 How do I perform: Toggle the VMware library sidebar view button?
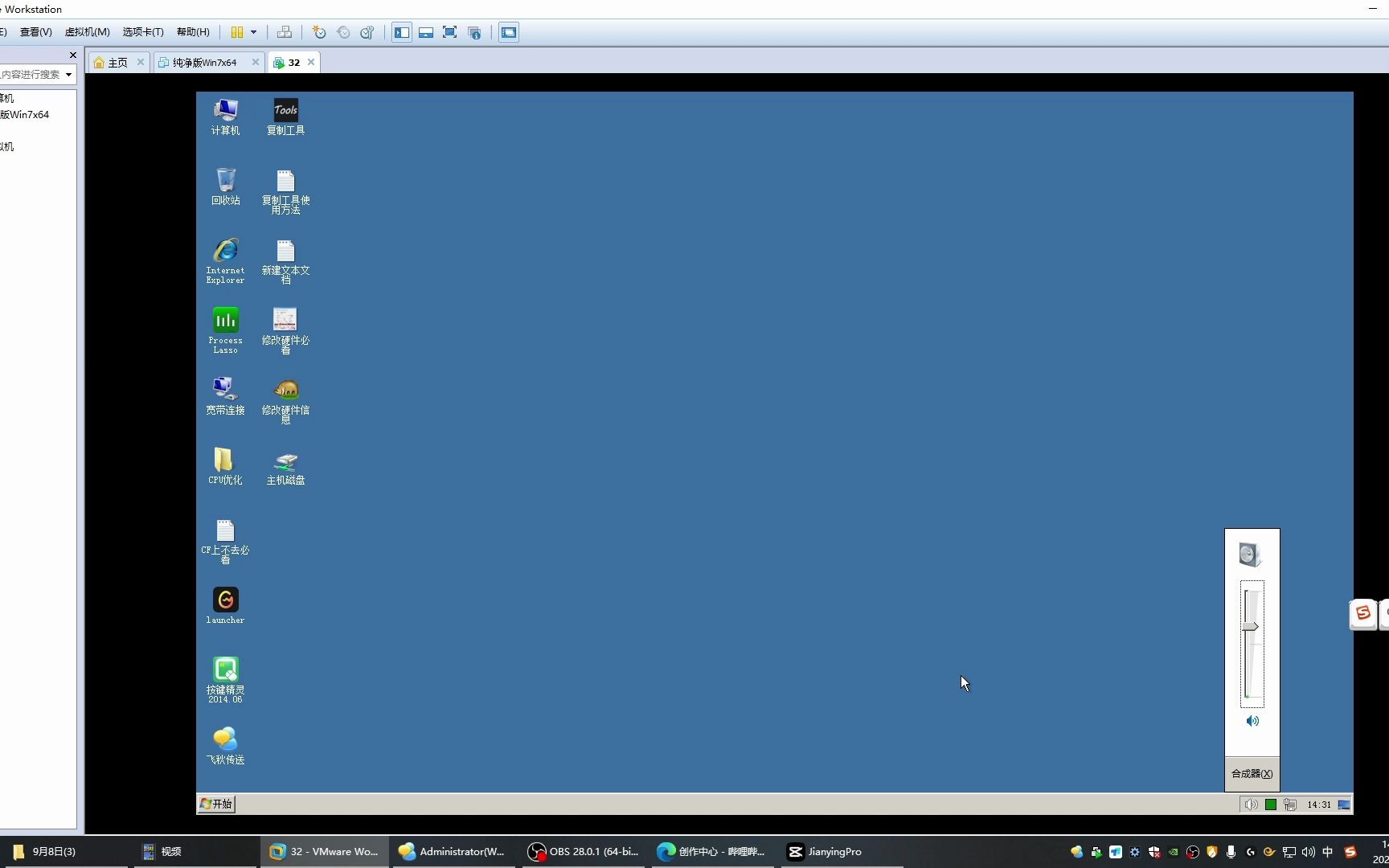[x=402, y=32]
